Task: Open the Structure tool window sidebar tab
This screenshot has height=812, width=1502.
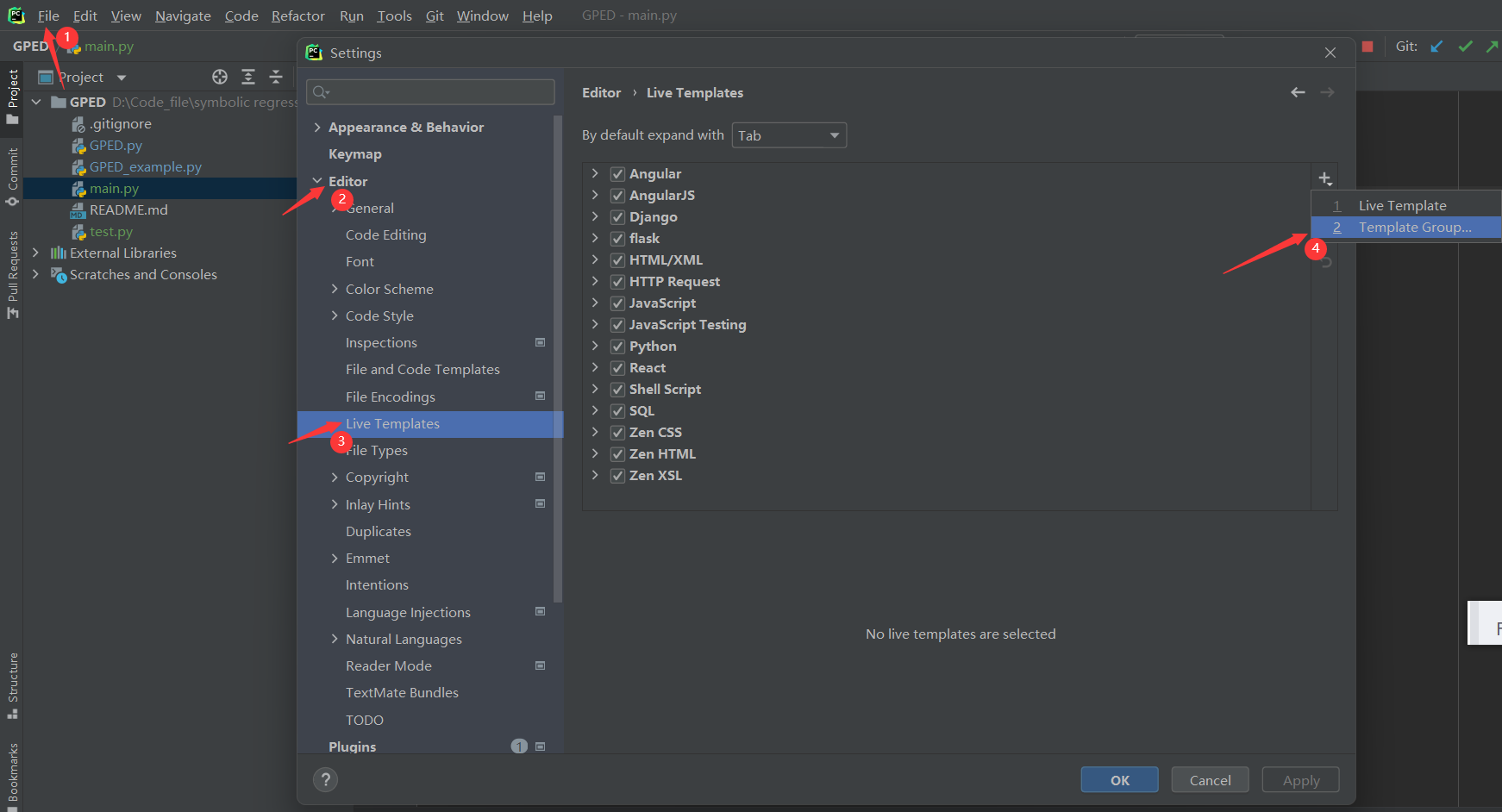Action: (12, 685)
